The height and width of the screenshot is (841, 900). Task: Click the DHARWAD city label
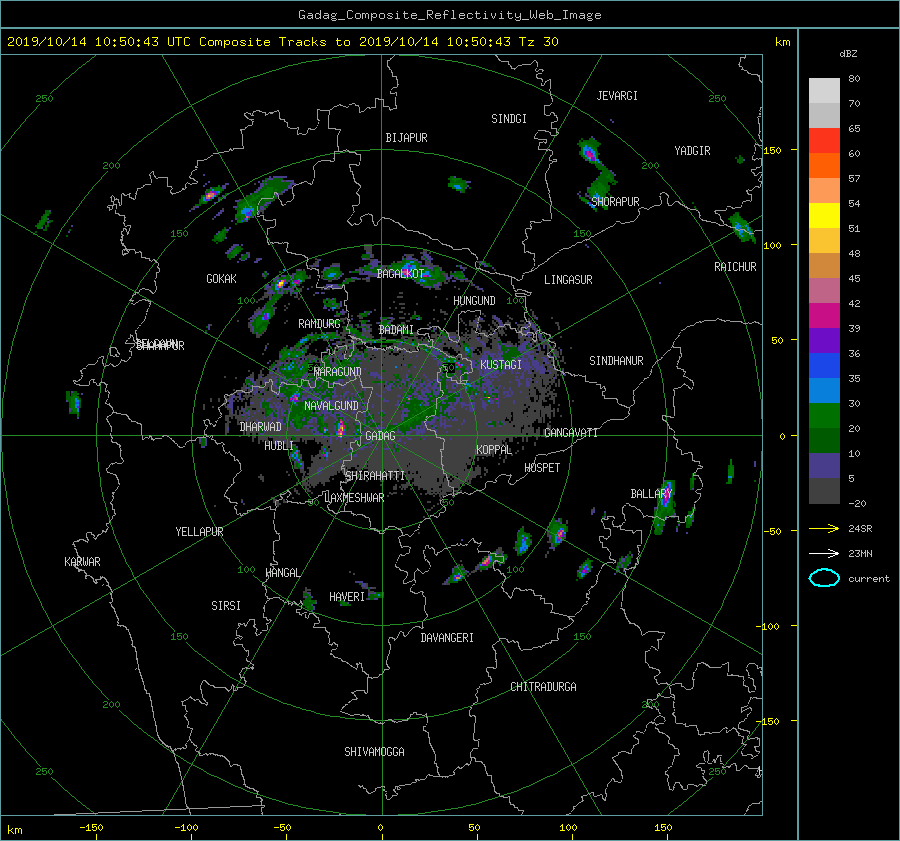point(261,427)
